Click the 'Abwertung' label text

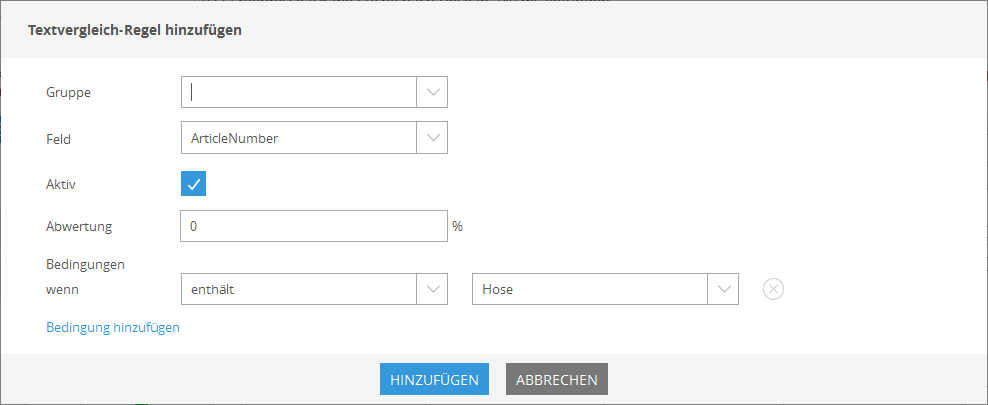(x=79, y=227)
